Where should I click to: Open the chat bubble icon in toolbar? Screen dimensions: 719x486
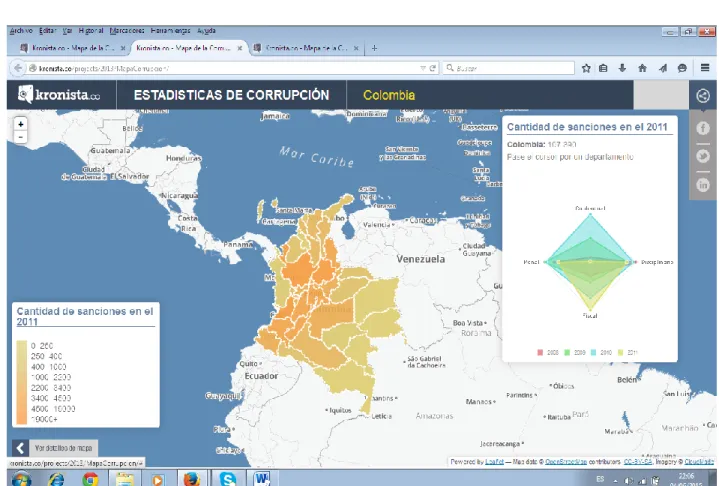682,68
